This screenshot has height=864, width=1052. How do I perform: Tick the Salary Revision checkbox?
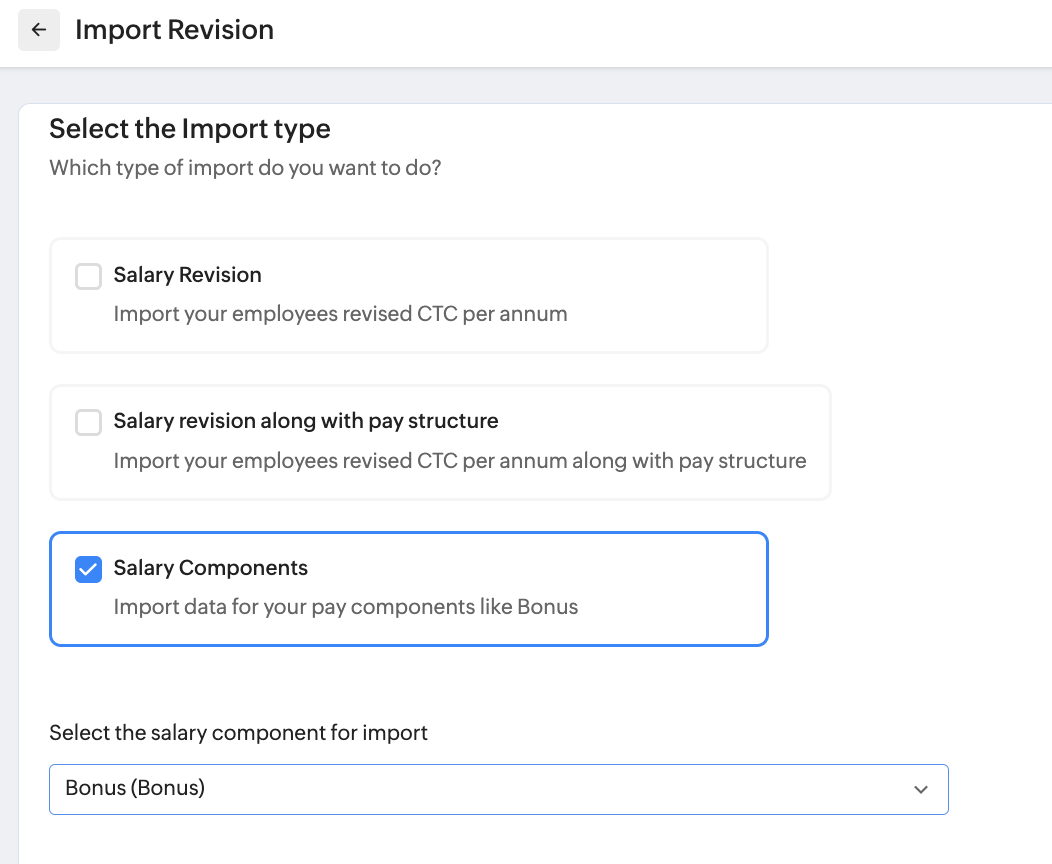click(89, 276)
